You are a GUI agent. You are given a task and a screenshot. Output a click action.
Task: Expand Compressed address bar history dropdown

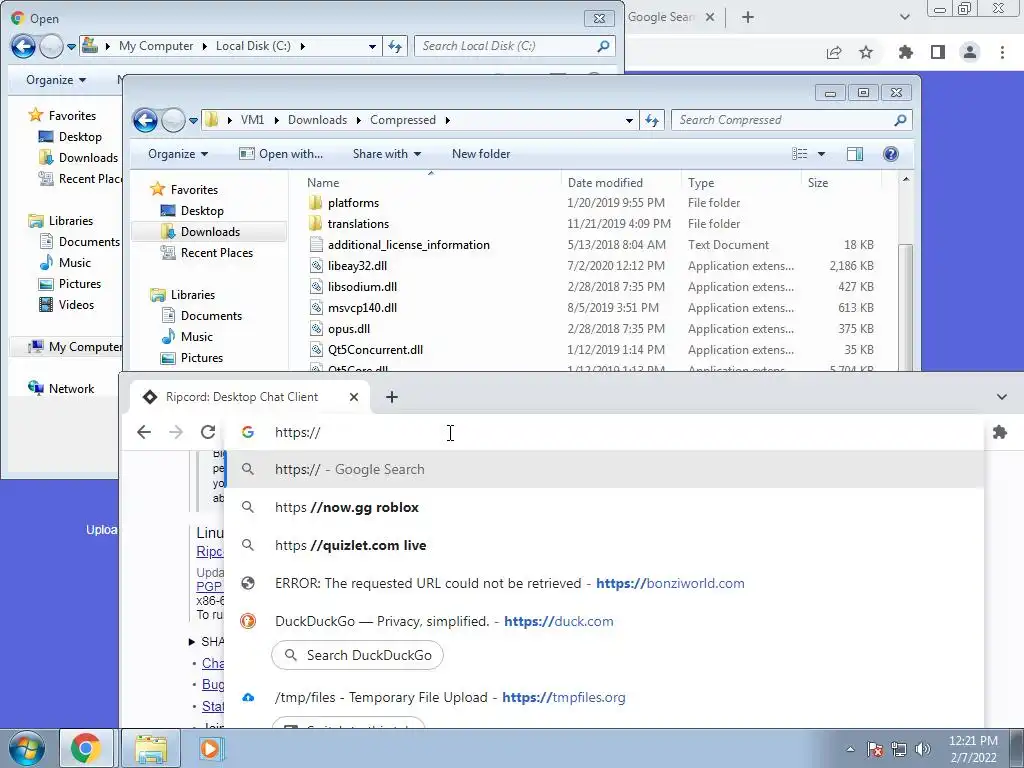click(629, 120)
